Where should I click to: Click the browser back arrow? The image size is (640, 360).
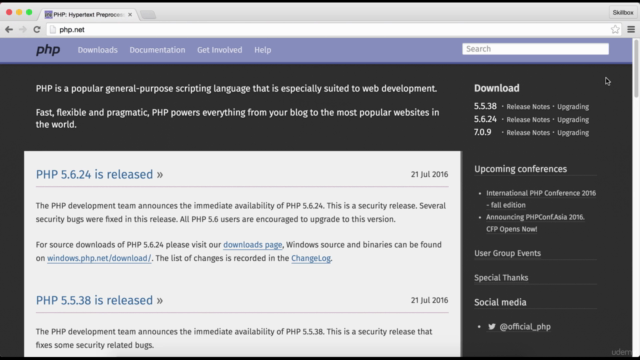[x=9, y=29]
